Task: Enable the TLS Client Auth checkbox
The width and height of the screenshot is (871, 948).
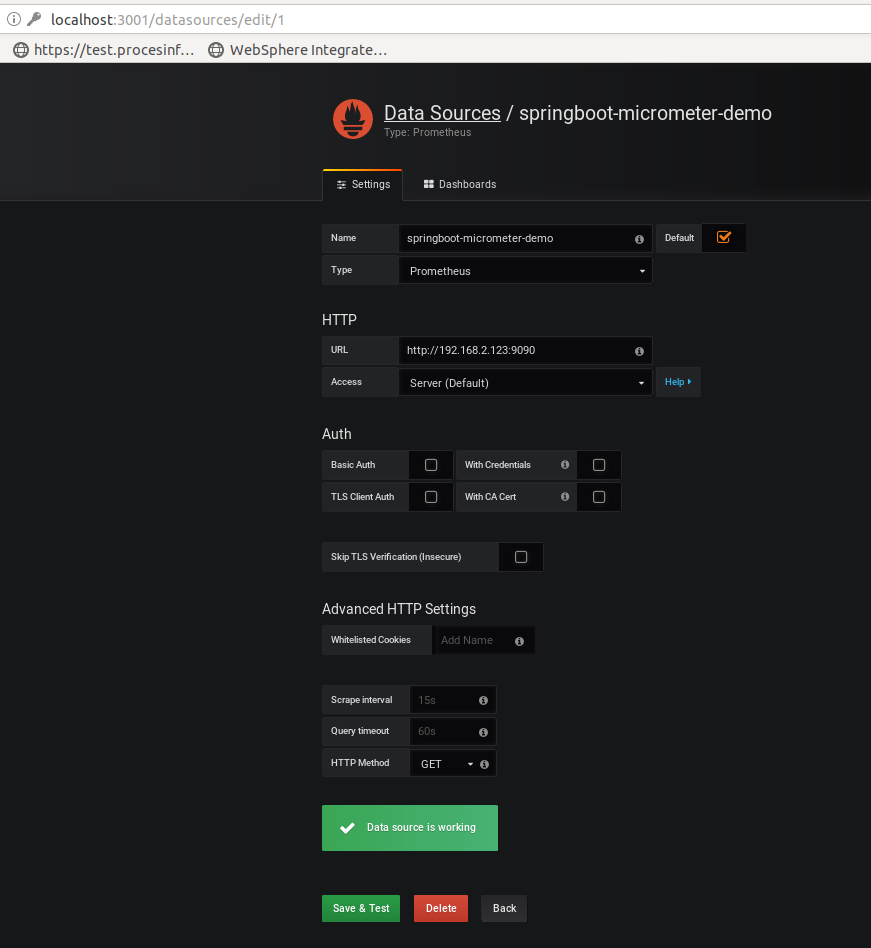Action: (431, 497)
